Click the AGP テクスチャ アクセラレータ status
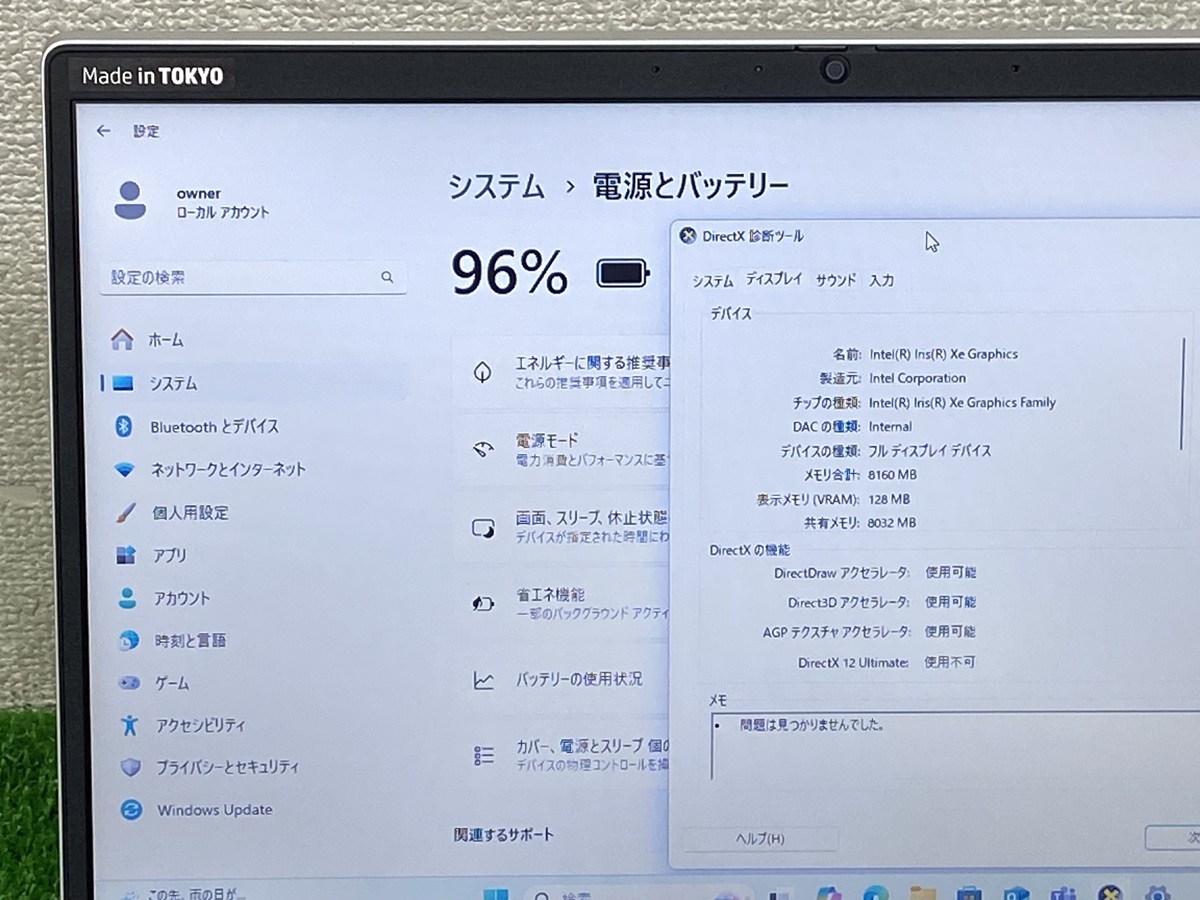Screen dimensions: 1200x900 pos(950,632)
